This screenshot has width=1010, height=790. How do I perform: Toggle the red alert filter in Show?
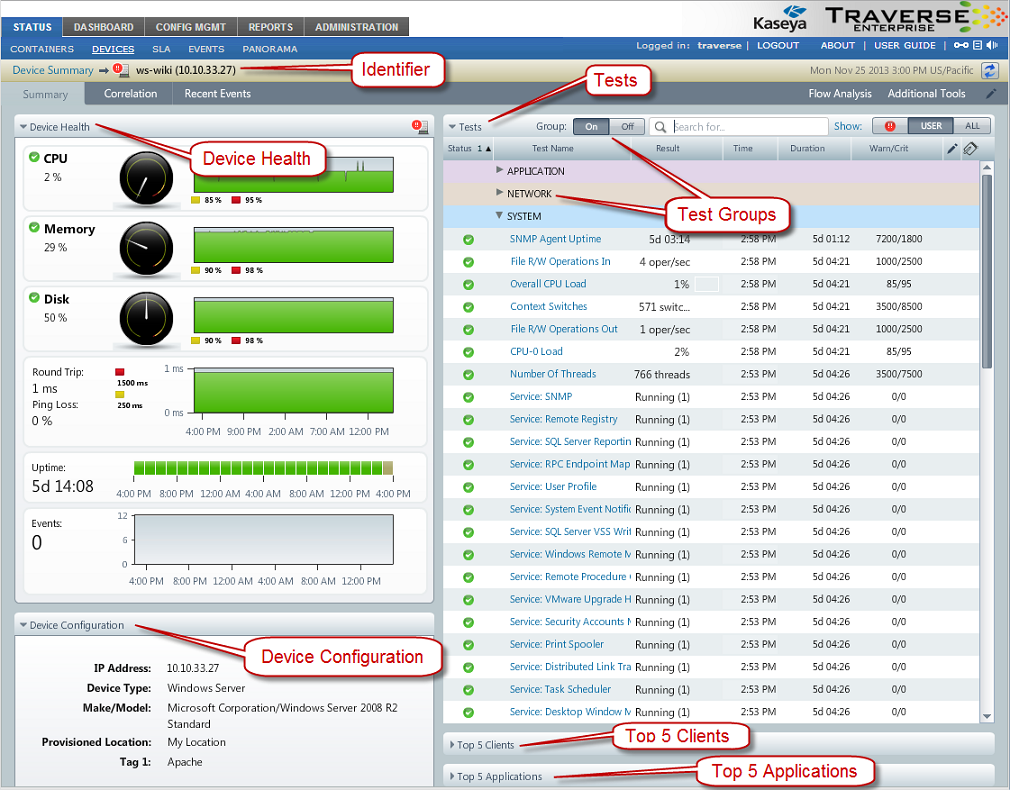pyautogui.click(x=890, y=127)
